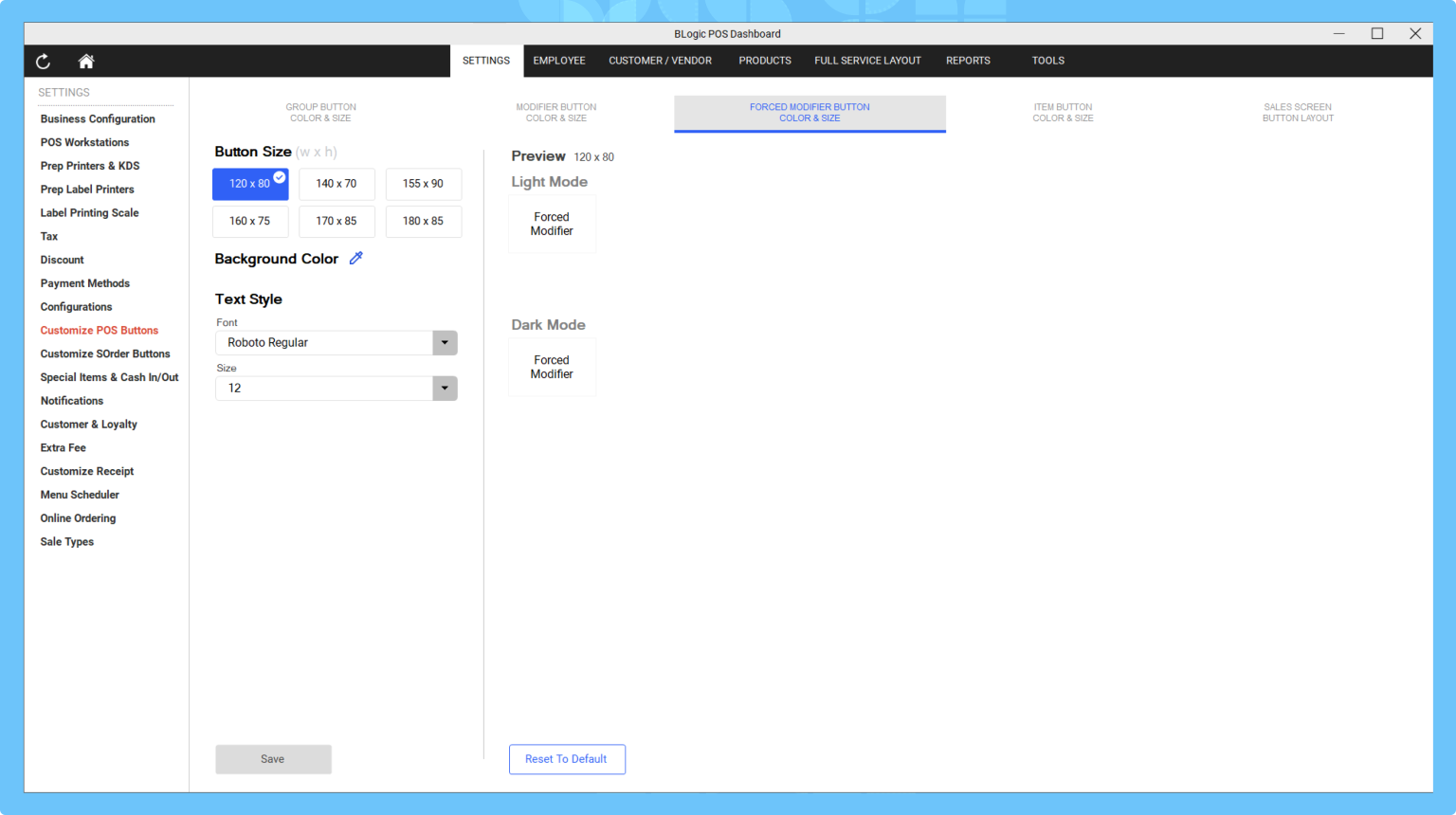This screenshot has width=1456, height=815.
Task: Open Sale Types settings
Action: pyautogui.click(x=67, y=542)
